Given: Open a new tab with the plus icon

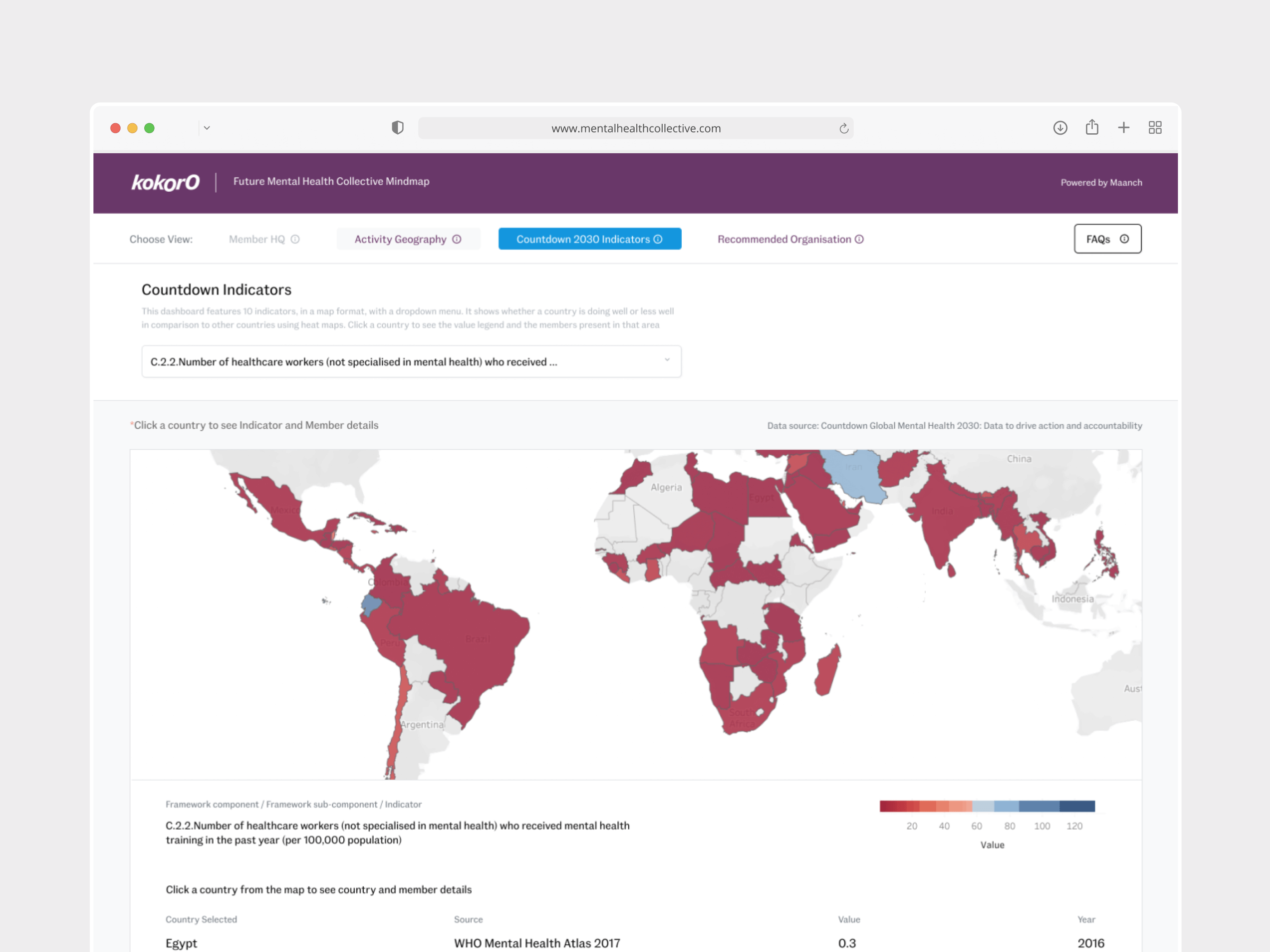Looking at the screenshot, I should (x=1123, y=127).
